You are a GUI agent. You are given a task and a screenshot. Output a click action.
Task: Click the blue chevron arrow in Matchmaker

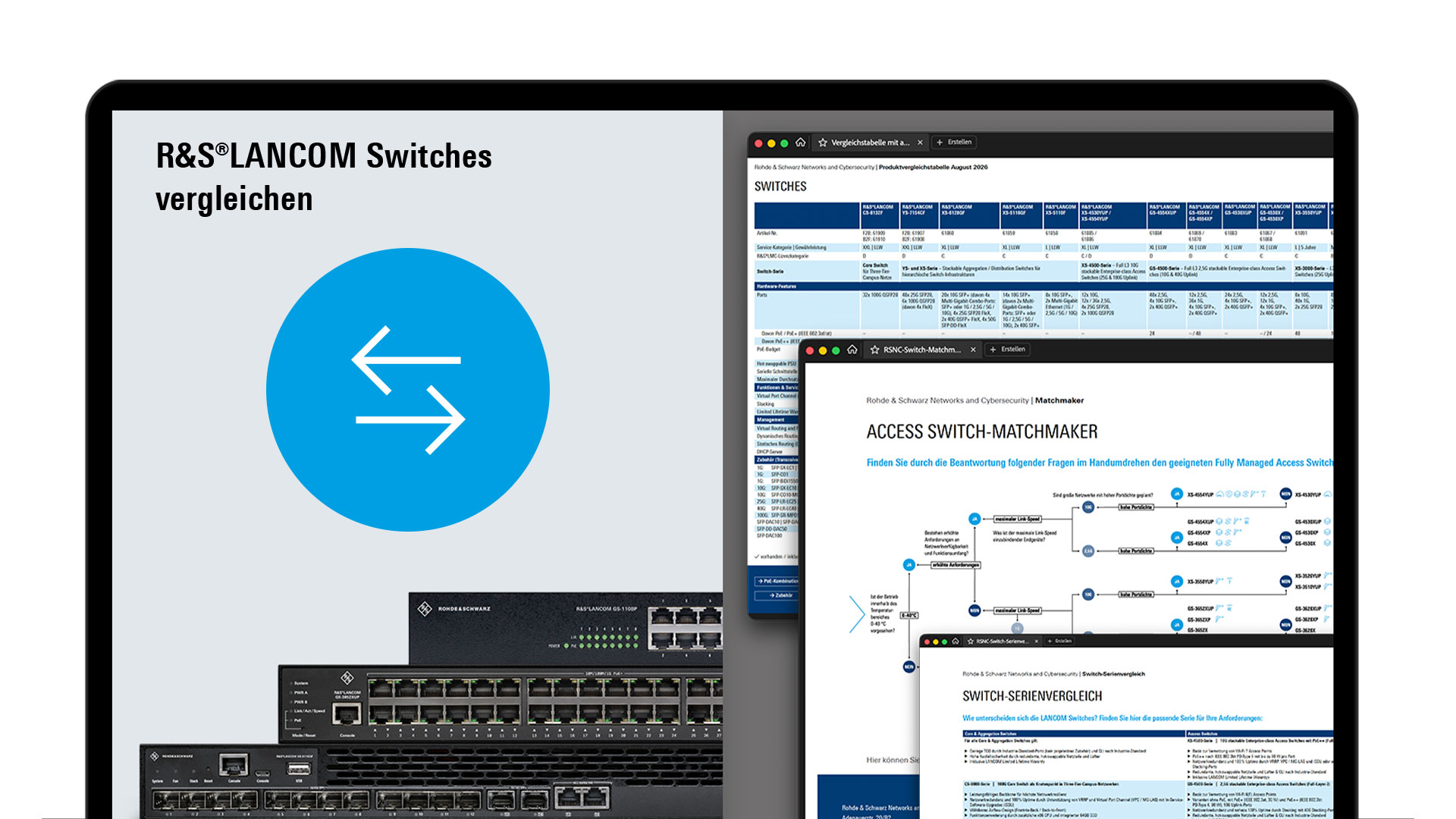click(x=857, y=614)
